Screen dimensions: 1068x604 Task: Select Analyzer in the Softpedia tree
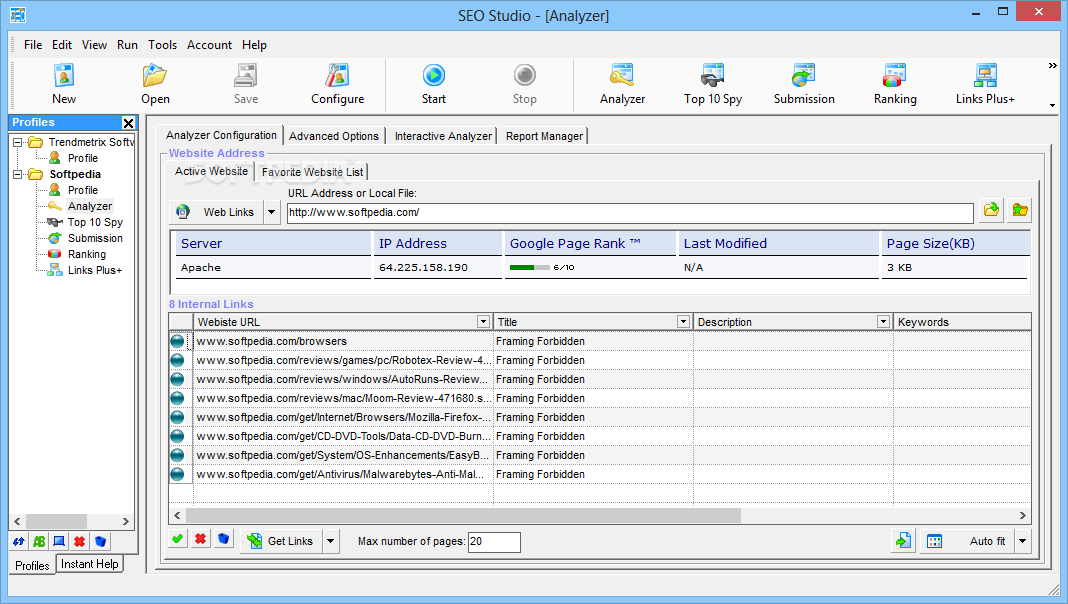click(89, 206)
